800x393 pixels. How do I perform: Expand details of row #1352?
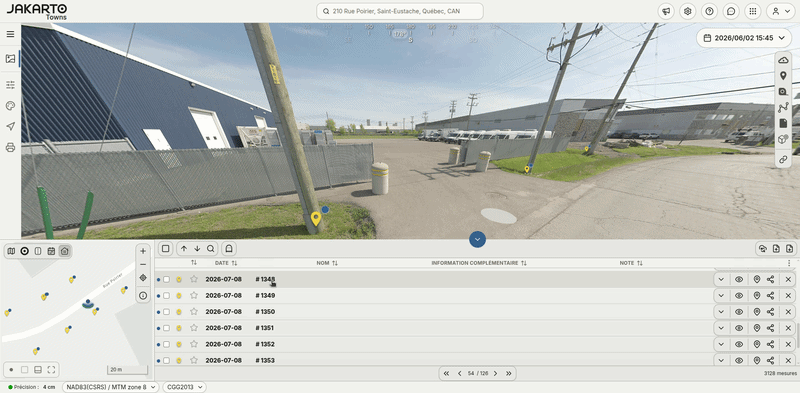point(721,345)
